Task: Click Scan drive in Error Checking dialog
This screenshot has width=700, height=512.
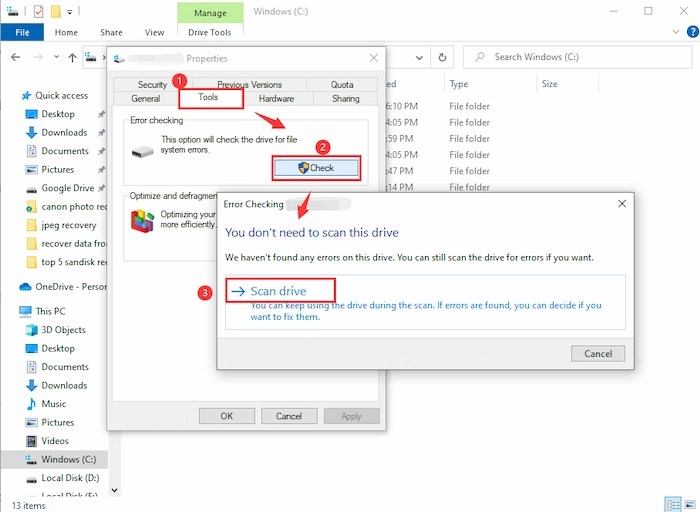Action: pyautogui.click(x=279, y=291)
